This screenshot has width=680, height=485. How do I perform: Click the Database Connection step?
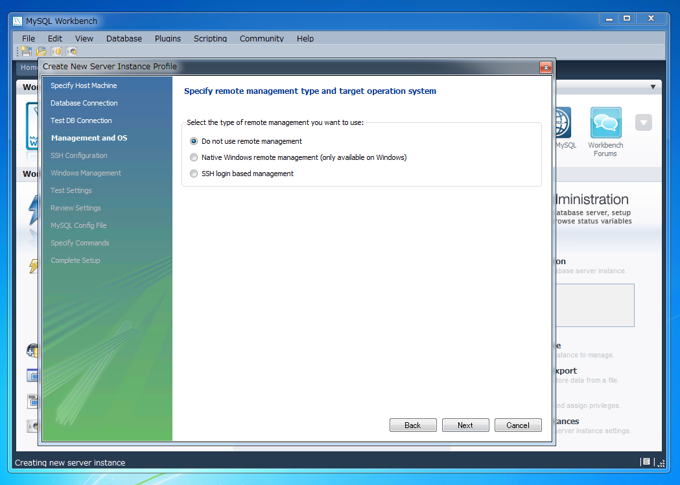tap(84, 103)
